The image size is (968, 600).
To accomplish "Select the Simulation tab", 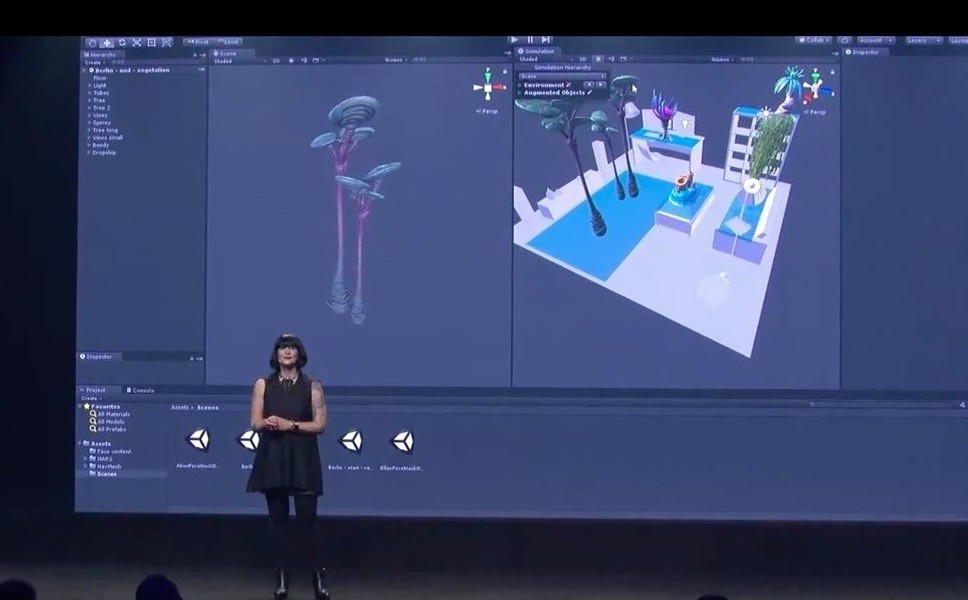I will pos(538,51).
